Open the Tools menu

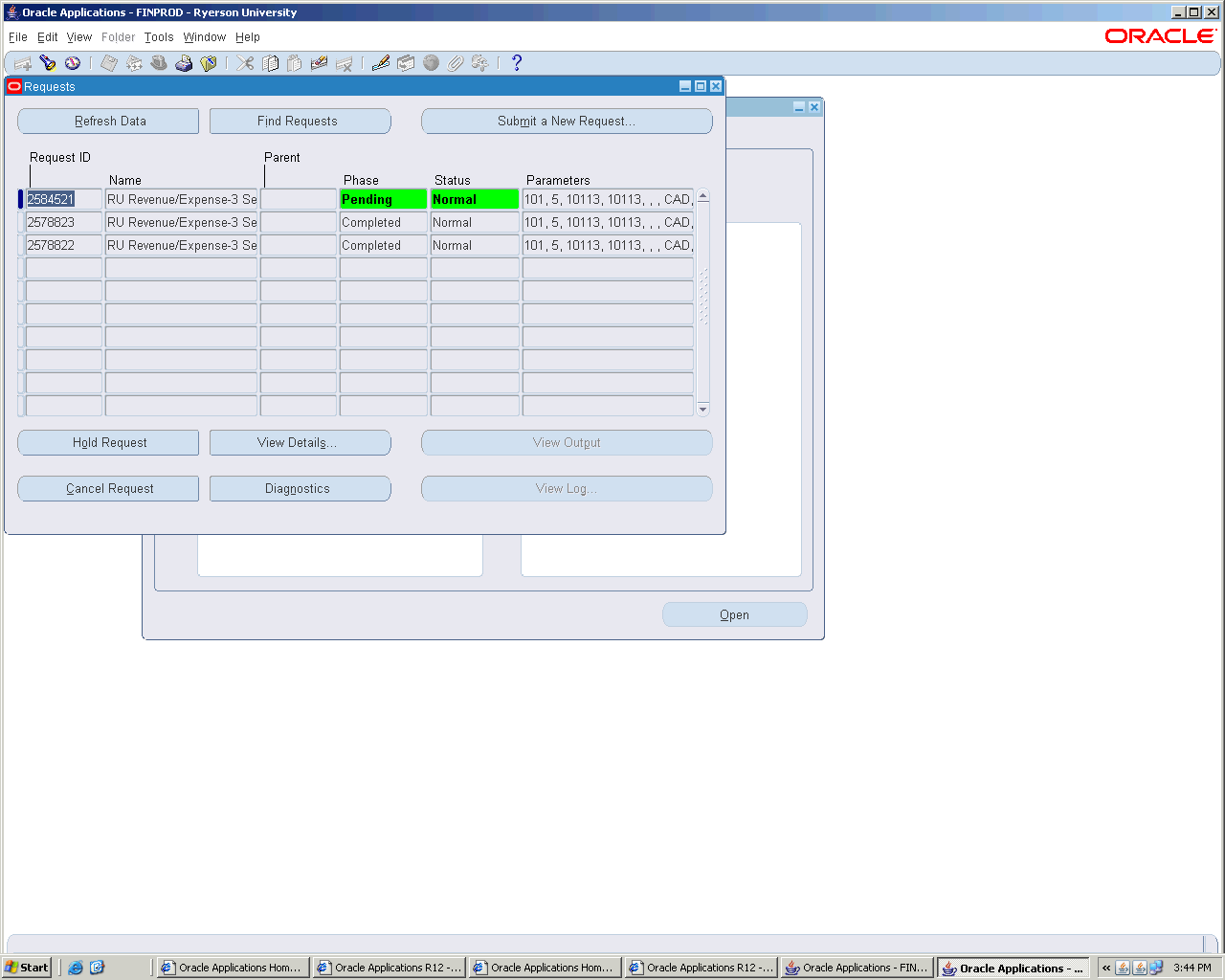click(159, 37)
